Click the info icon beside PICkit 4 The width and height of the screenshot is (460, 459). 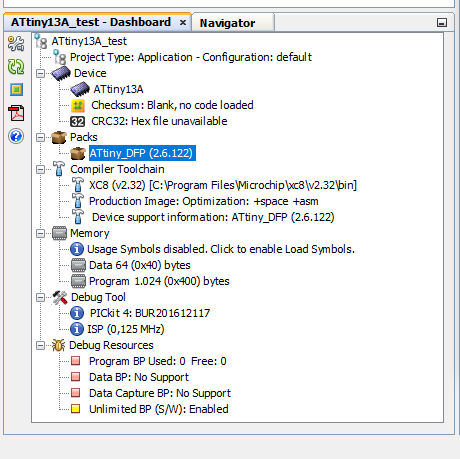77,313
